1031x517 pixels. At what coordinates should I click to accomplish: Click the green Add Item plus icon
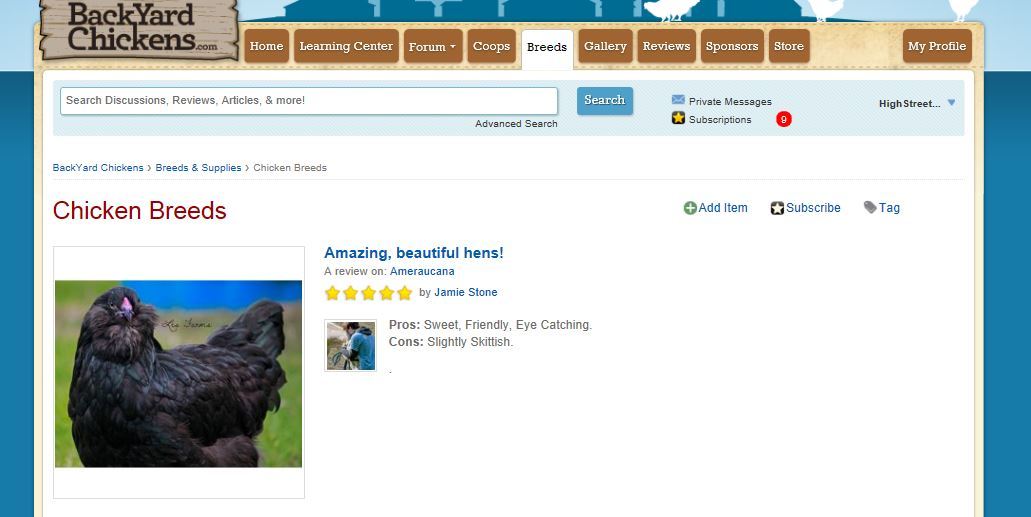coord(690,208)
